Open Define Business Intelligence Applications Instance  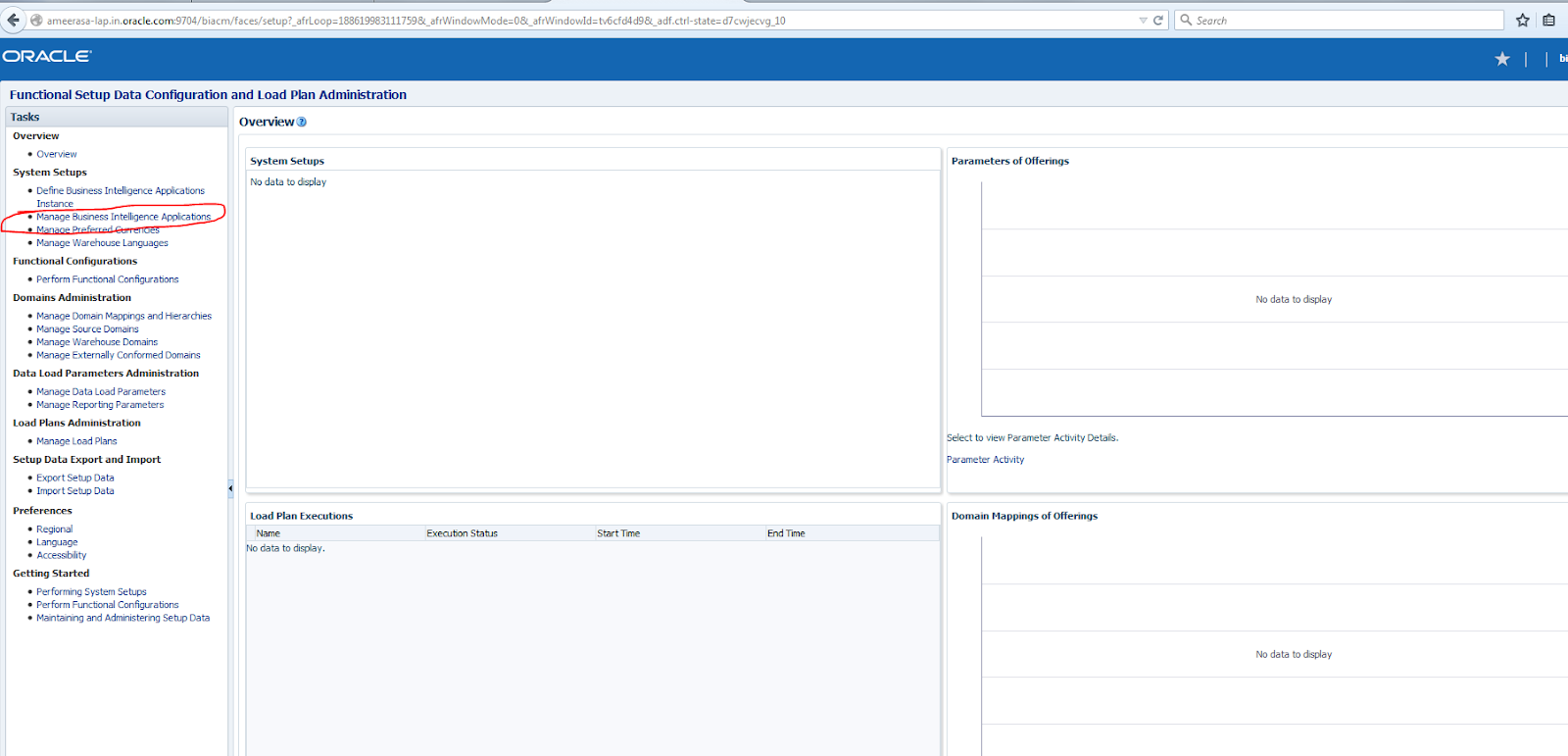121,197
